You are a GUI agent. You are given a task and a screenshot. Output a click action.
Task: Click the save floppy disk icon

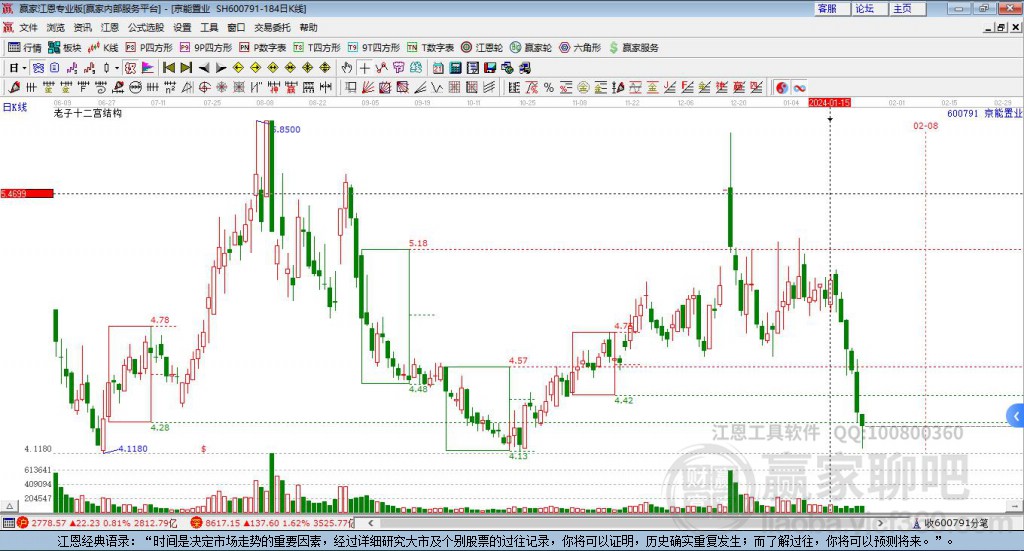(490, 68)
